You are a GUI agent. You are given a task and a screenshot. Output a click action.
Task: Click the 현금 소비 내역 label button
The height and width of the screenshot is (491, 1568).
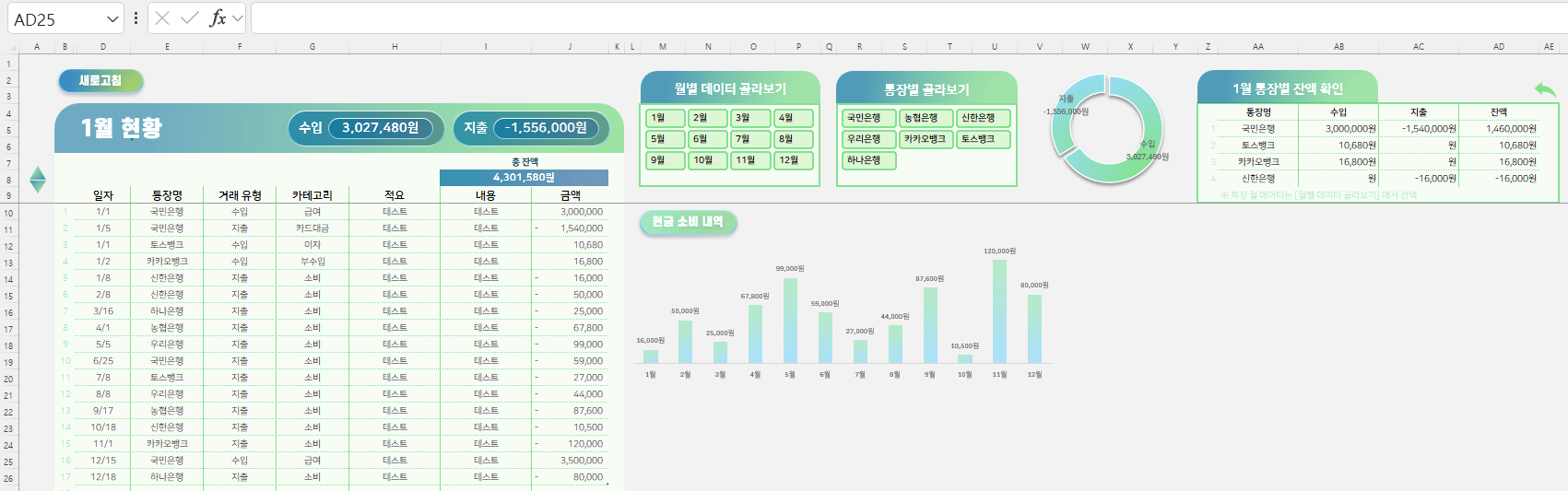688,222
